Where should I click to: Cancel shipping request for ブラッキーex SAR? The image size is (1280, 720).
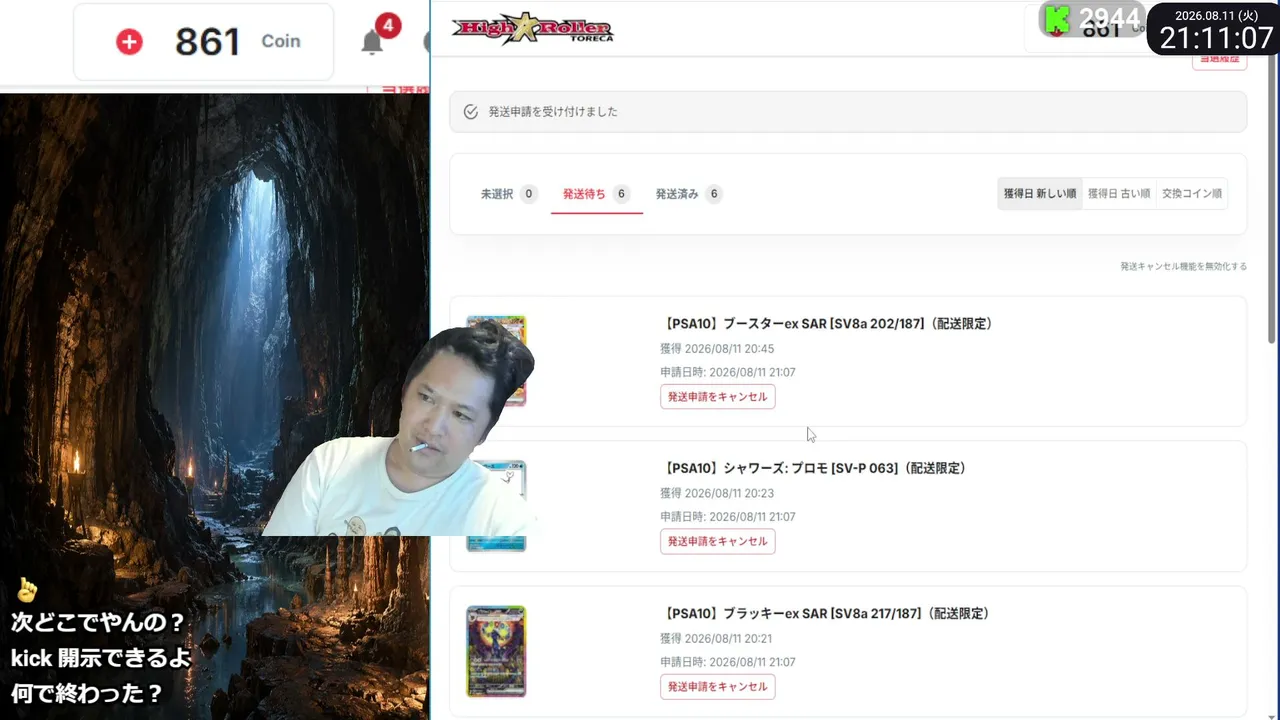(x=717, y=687)
